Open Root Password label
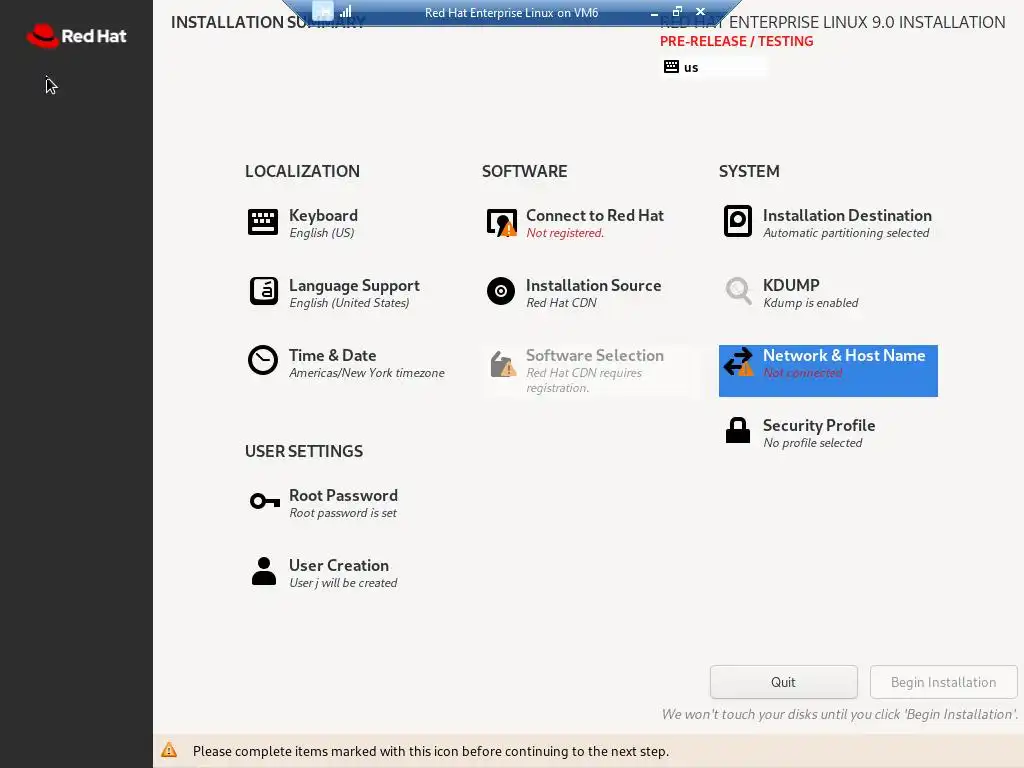 343,496
